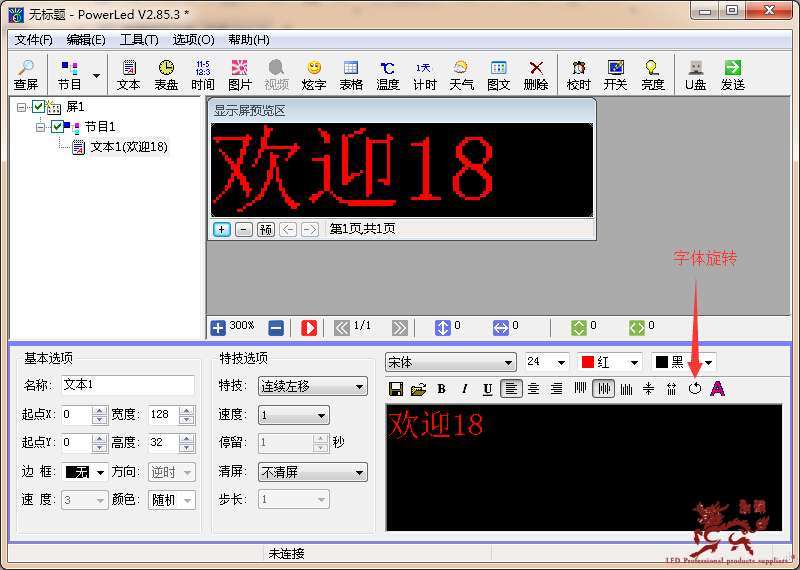This screenshot has width=800, height=570.
Task: Play the program with the red play button
Action: pyautogui.click(x=309, y=328)
